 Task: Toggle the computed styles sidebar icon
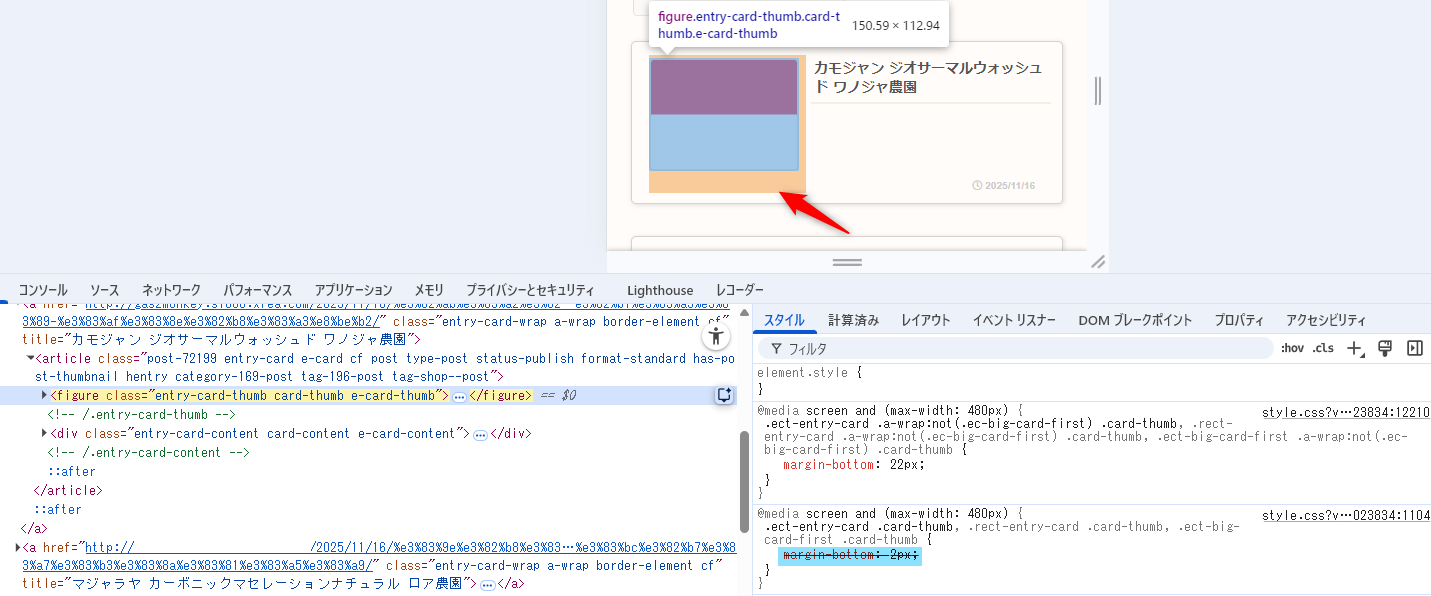[x=1414, y=348]
